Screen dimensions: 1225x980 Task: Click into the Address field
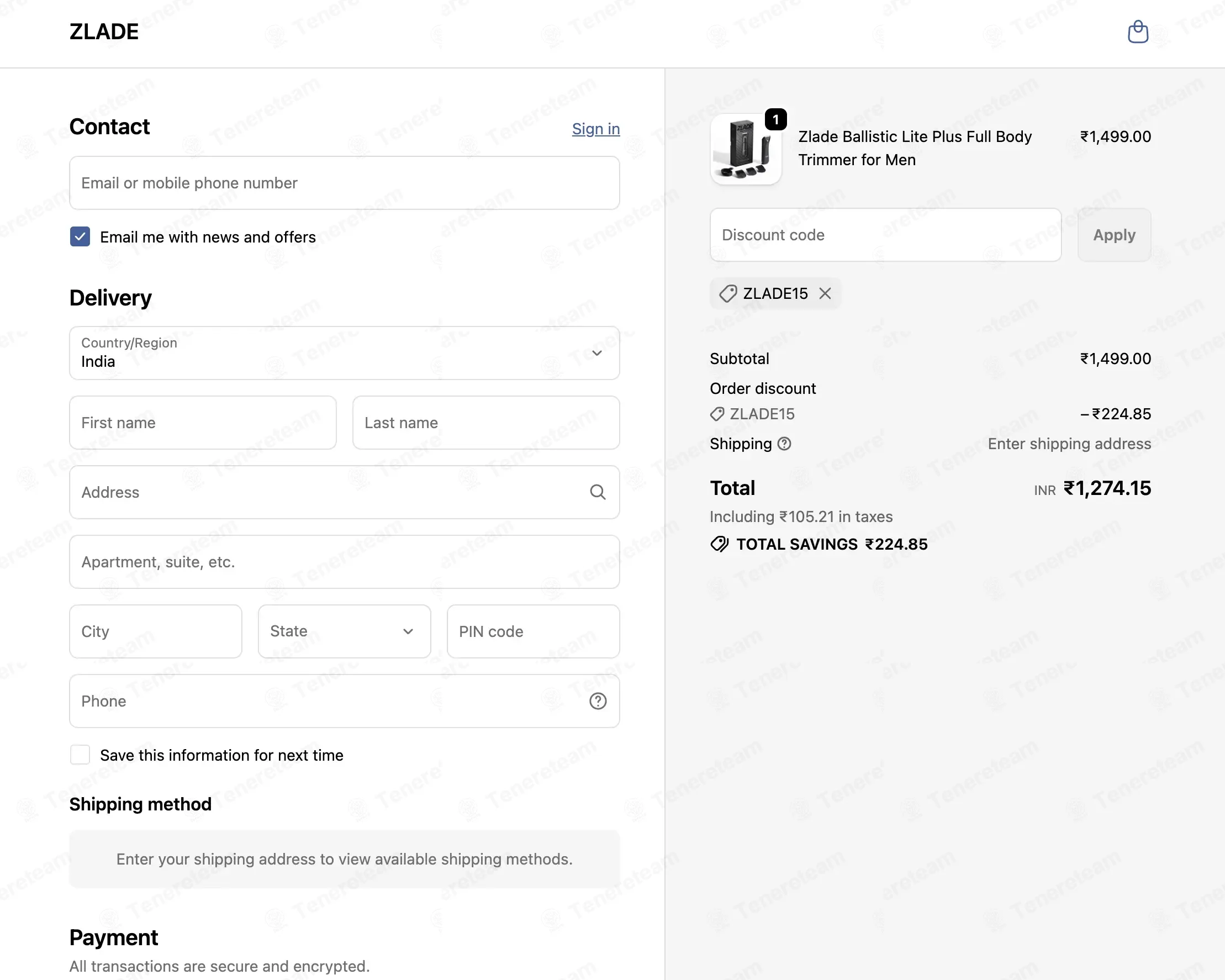click(344, 492)
